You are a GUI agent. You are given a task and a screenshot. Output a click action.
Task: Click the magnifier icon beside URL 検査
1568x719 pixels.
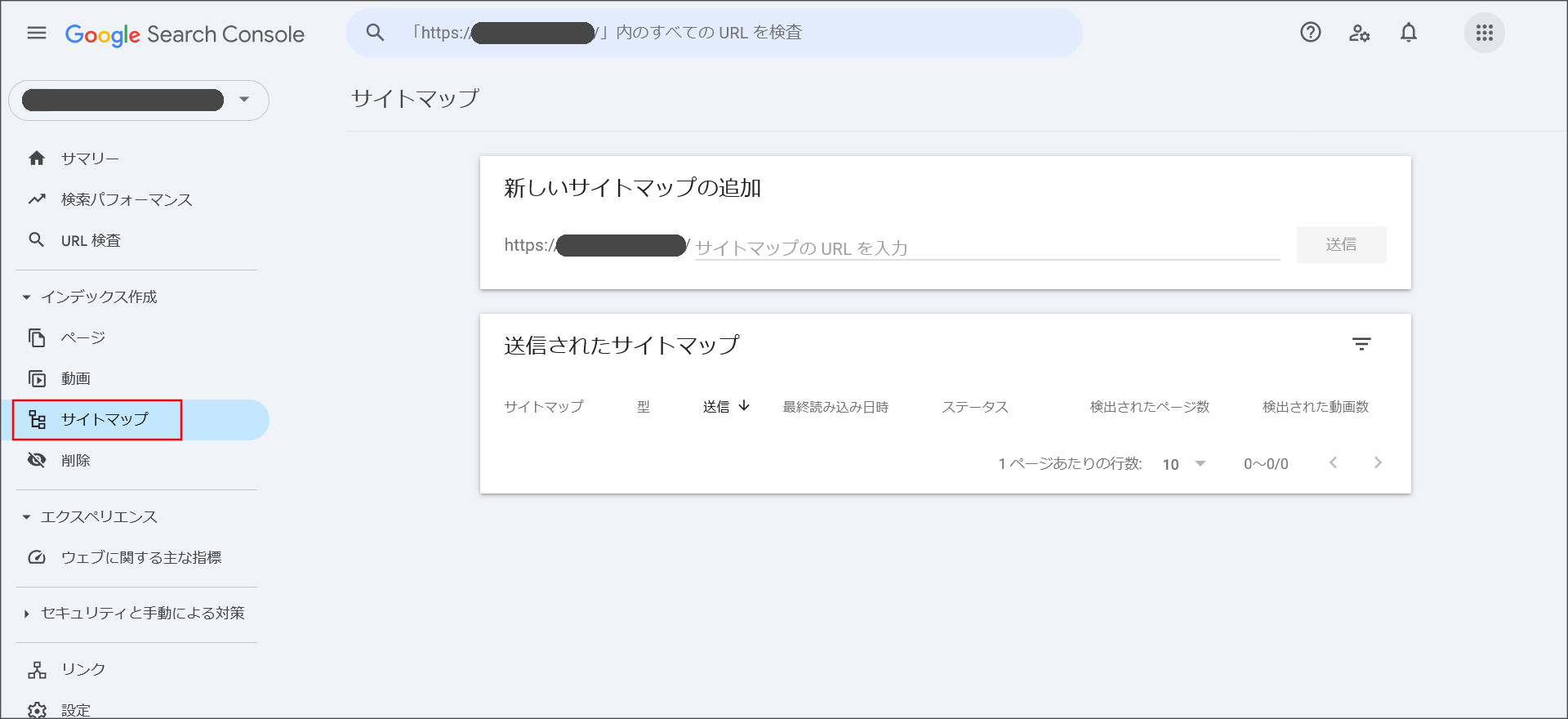pos(37,240)
